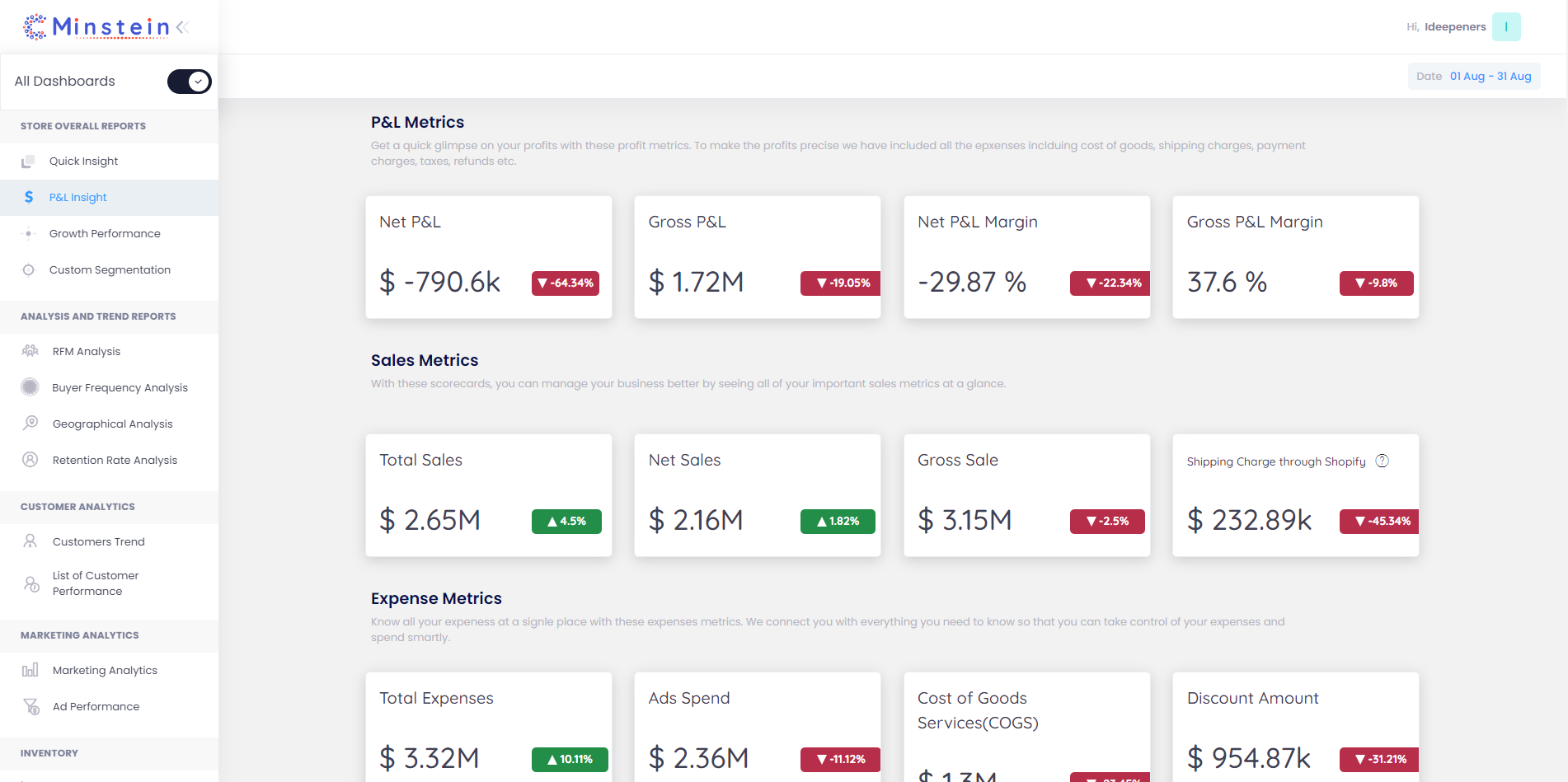
Task: Click the Ideepeners profile name
Action: coord(1455,26)
